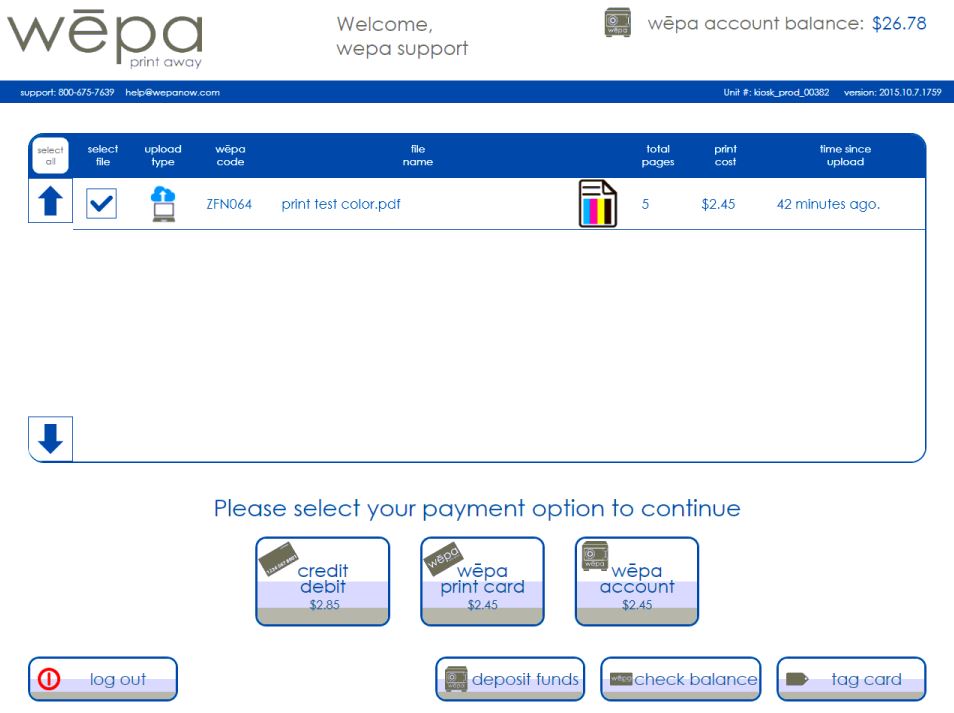This screenshot has width=954, height=713.
Task: Click the ZFN064 wēpa code
Action: pyautogui.click(x=230, y=203)
